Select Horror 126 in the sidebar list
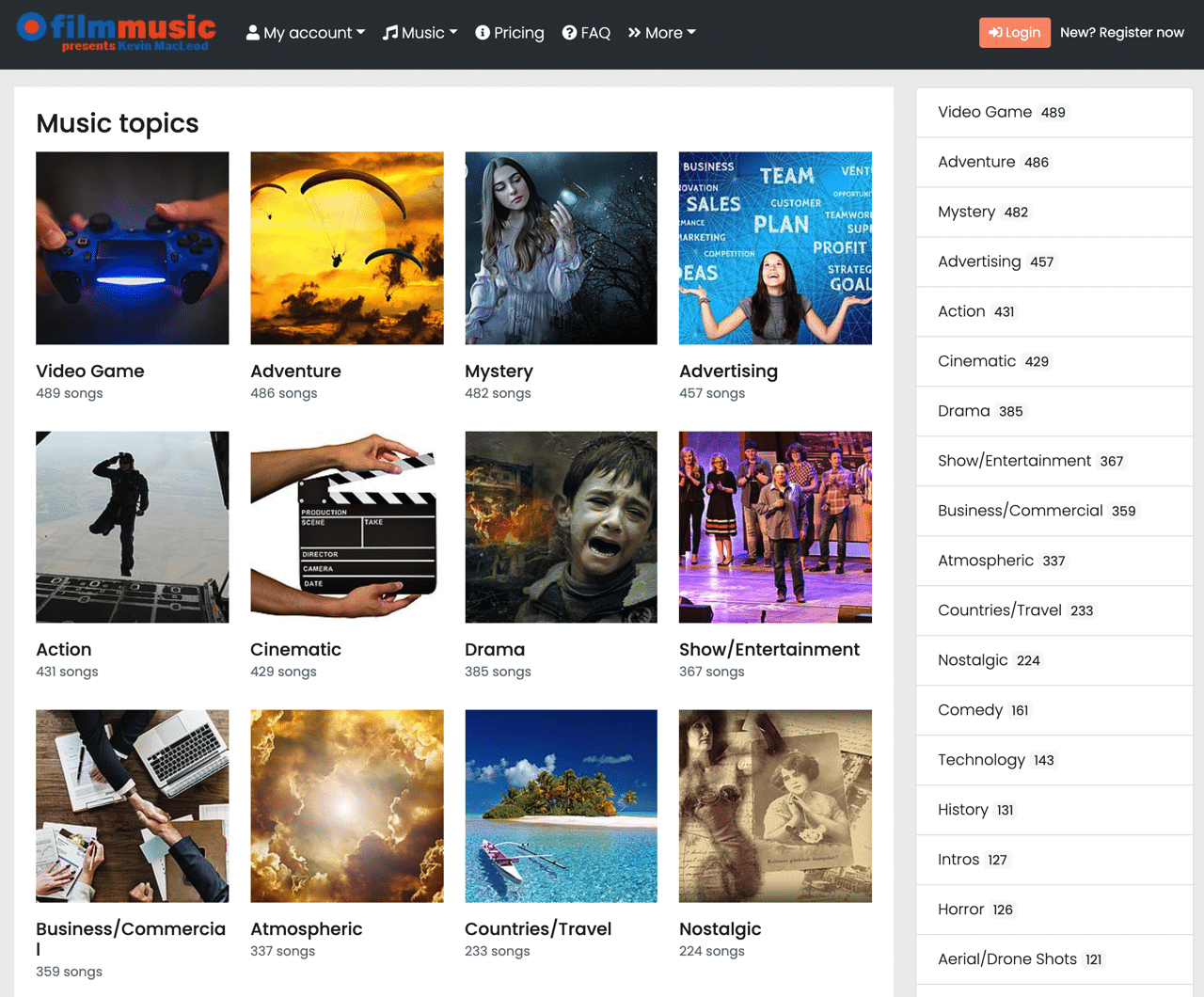Screen dimensions: 1204x997 [x=1054, y=910]
